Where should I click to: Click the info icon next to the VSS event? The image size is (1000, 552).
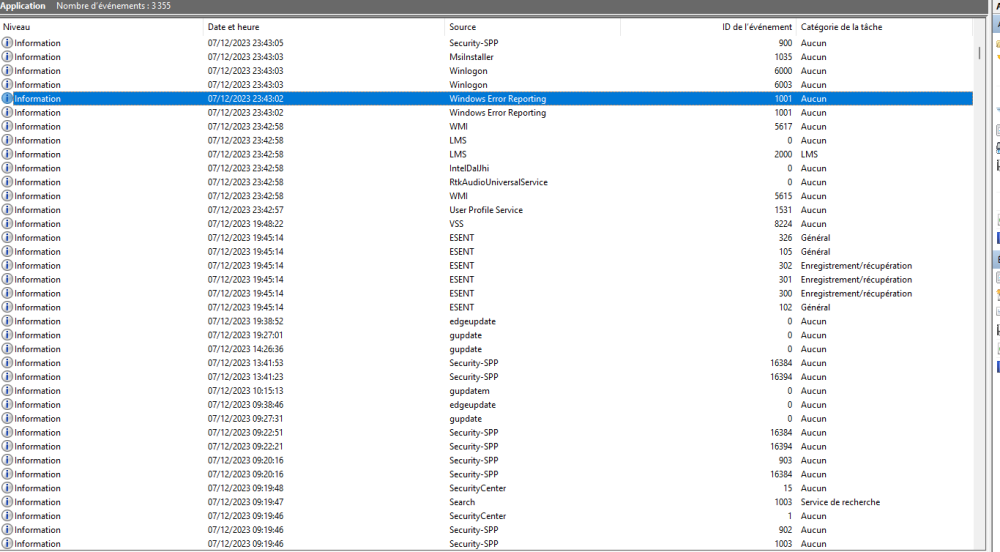(x=7, y=224)
